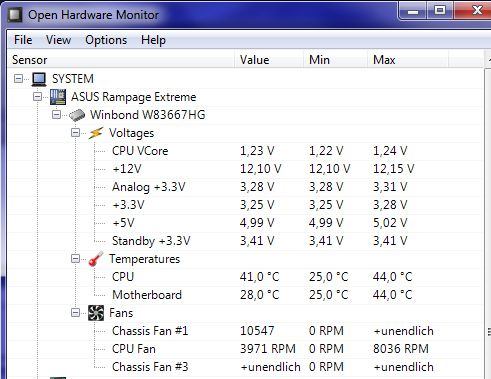Screen dimensions: 491x379
Task: Select the SYSTEM tree label
Action: click(73, 79)
